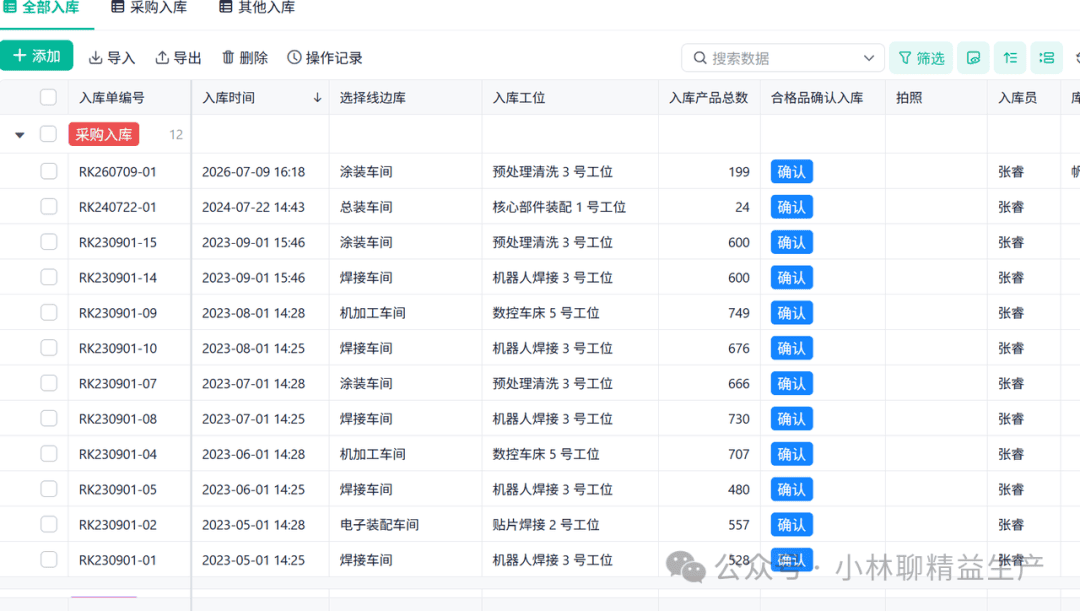
Task: Check the row RK260709-01 checkbox
Action: pyautogui.click(x=48, y=171)
